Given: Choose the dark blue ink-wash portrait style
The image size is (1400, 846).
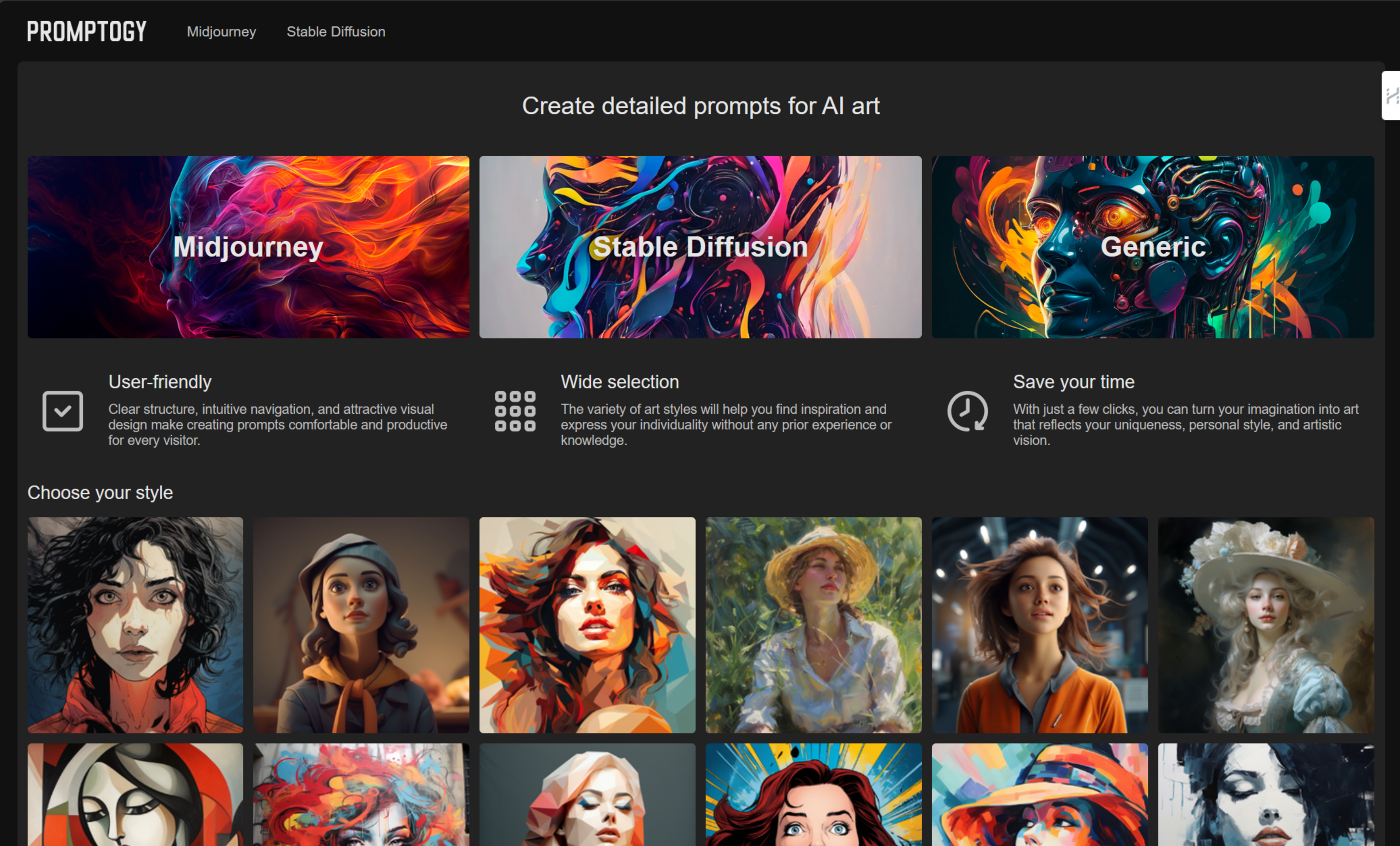Looking at the screenshot, I should pos(1266,795).
